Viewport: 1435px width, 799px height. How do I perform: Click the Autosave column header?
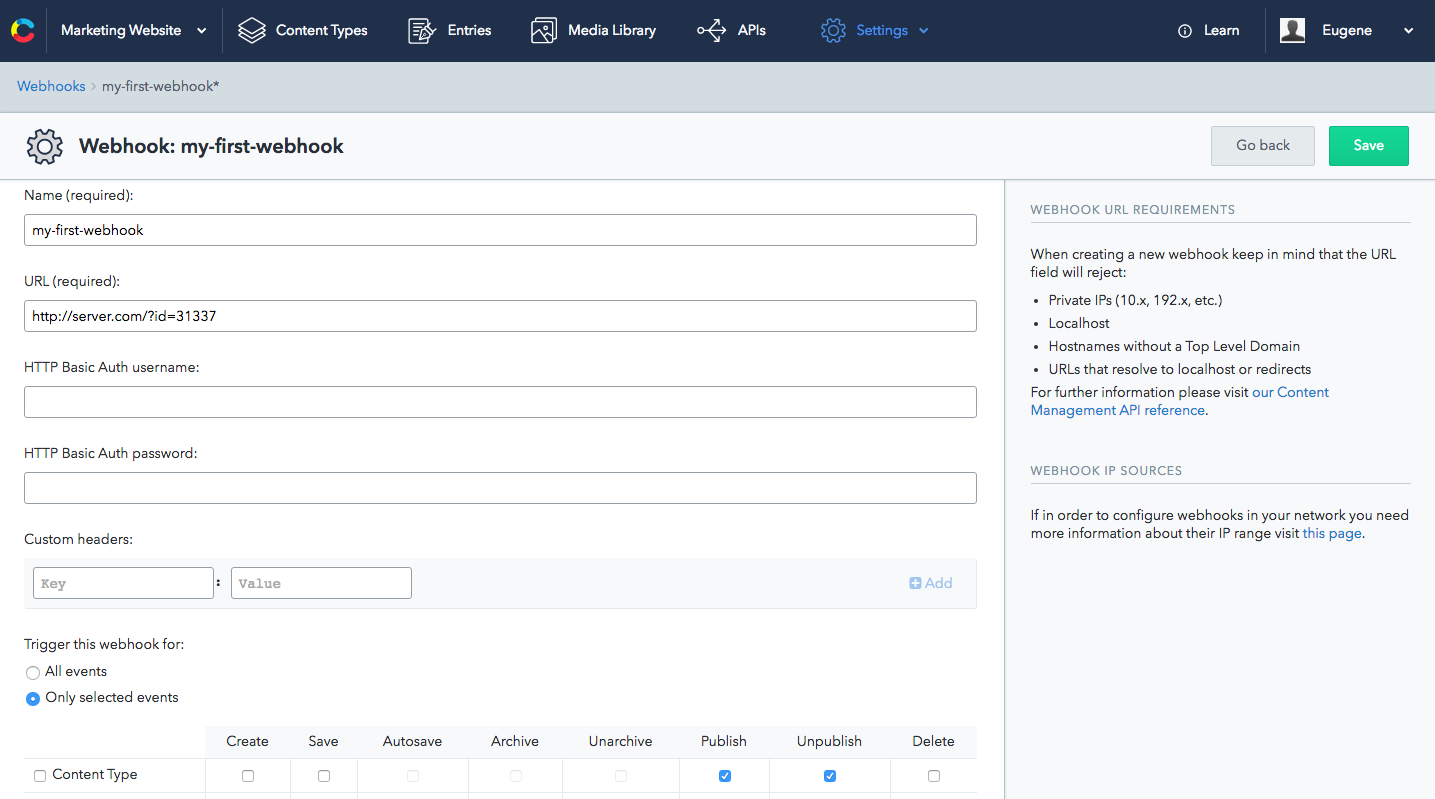point(412,741)
